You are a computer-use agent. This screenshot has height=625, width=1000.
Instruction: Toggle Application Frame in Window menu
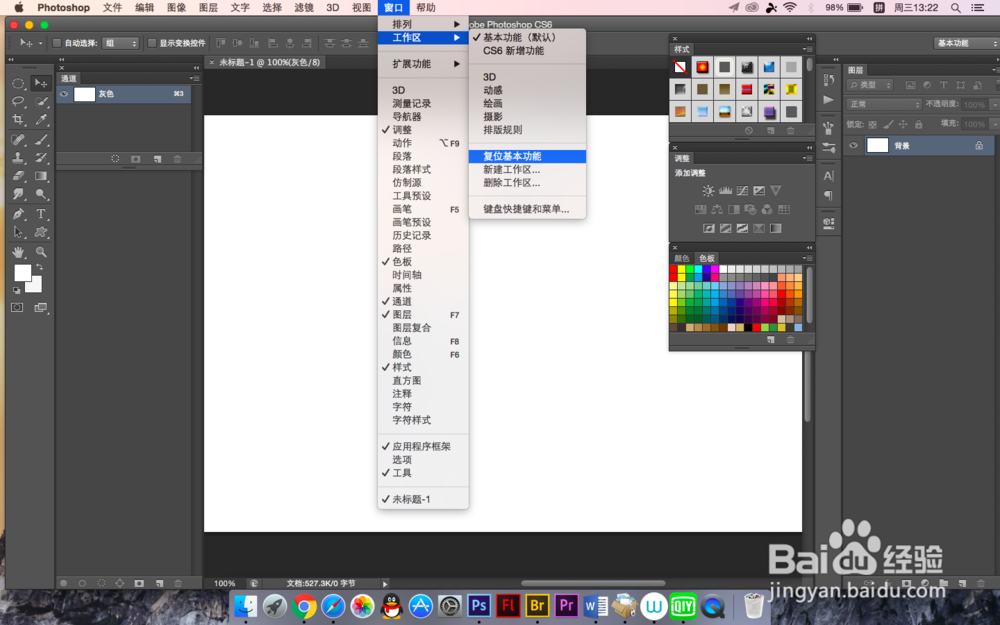[423, 446]
